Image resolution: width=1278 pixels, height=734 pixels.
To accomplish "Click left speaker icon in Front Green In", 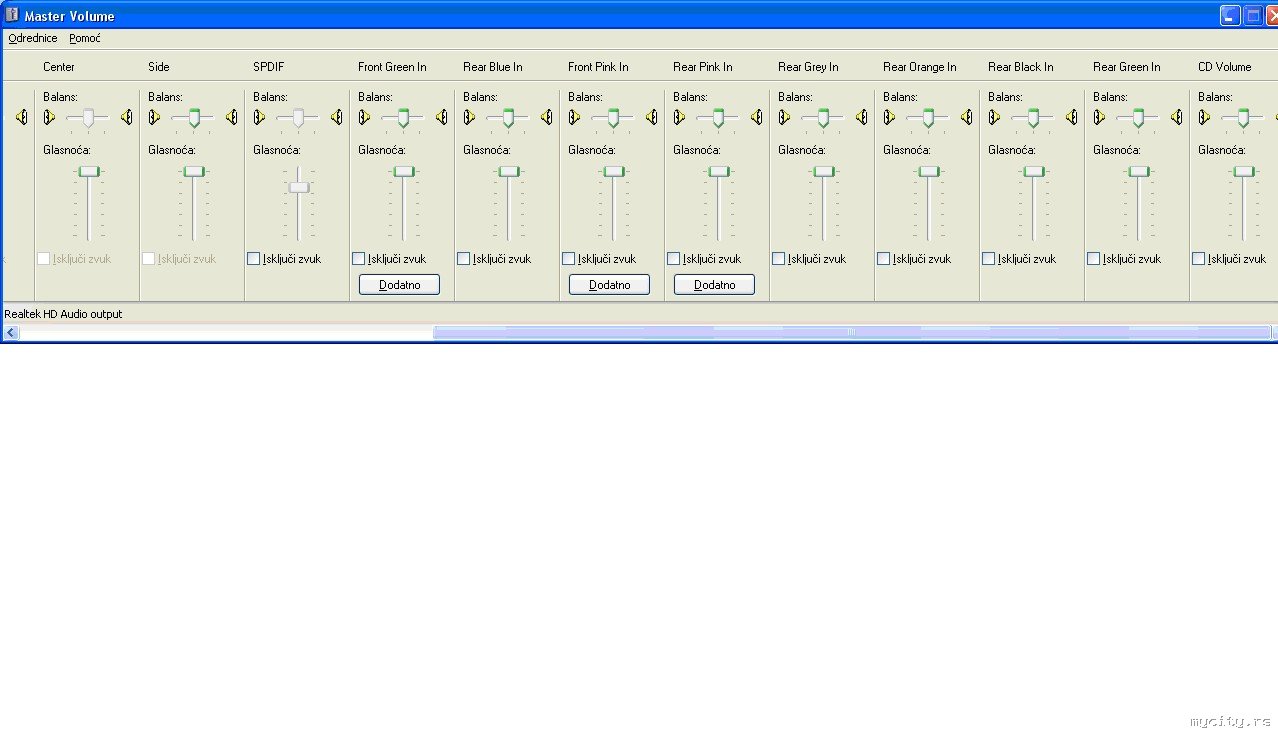I will (364, 117).
